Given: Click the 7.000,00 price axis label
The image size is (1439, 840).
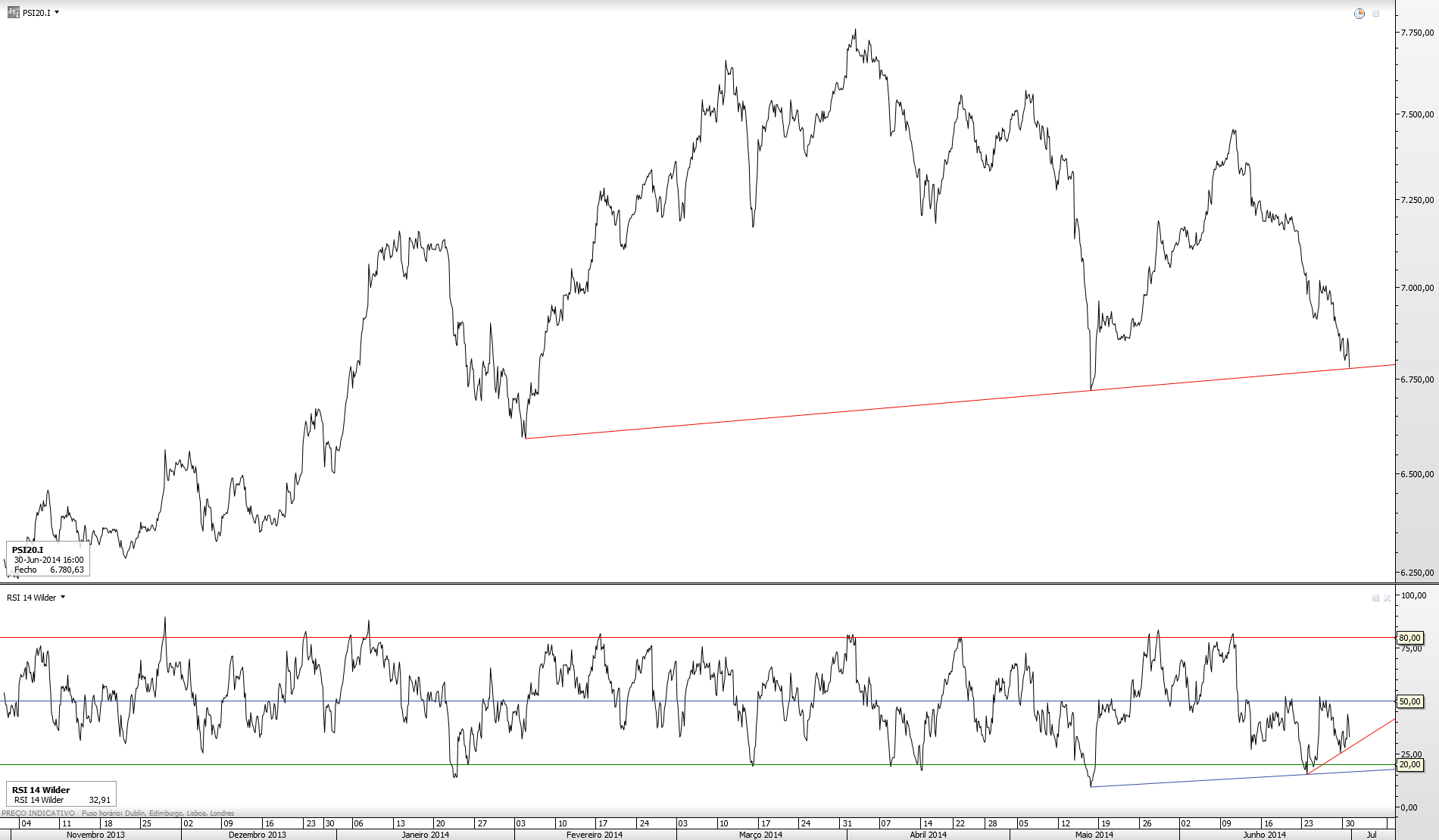Looking at the screenshot, I should point(1417,288).
